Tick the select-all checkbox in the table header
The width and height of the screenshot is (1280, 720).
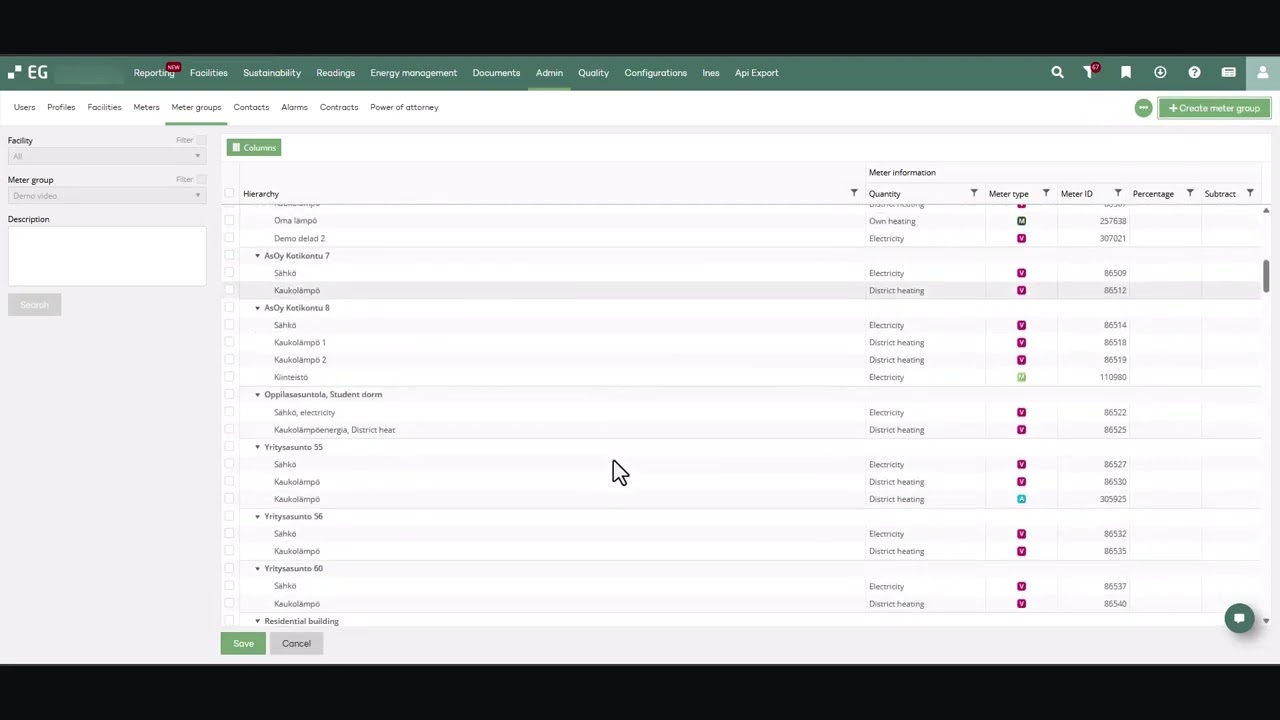(x=229, y=193)
